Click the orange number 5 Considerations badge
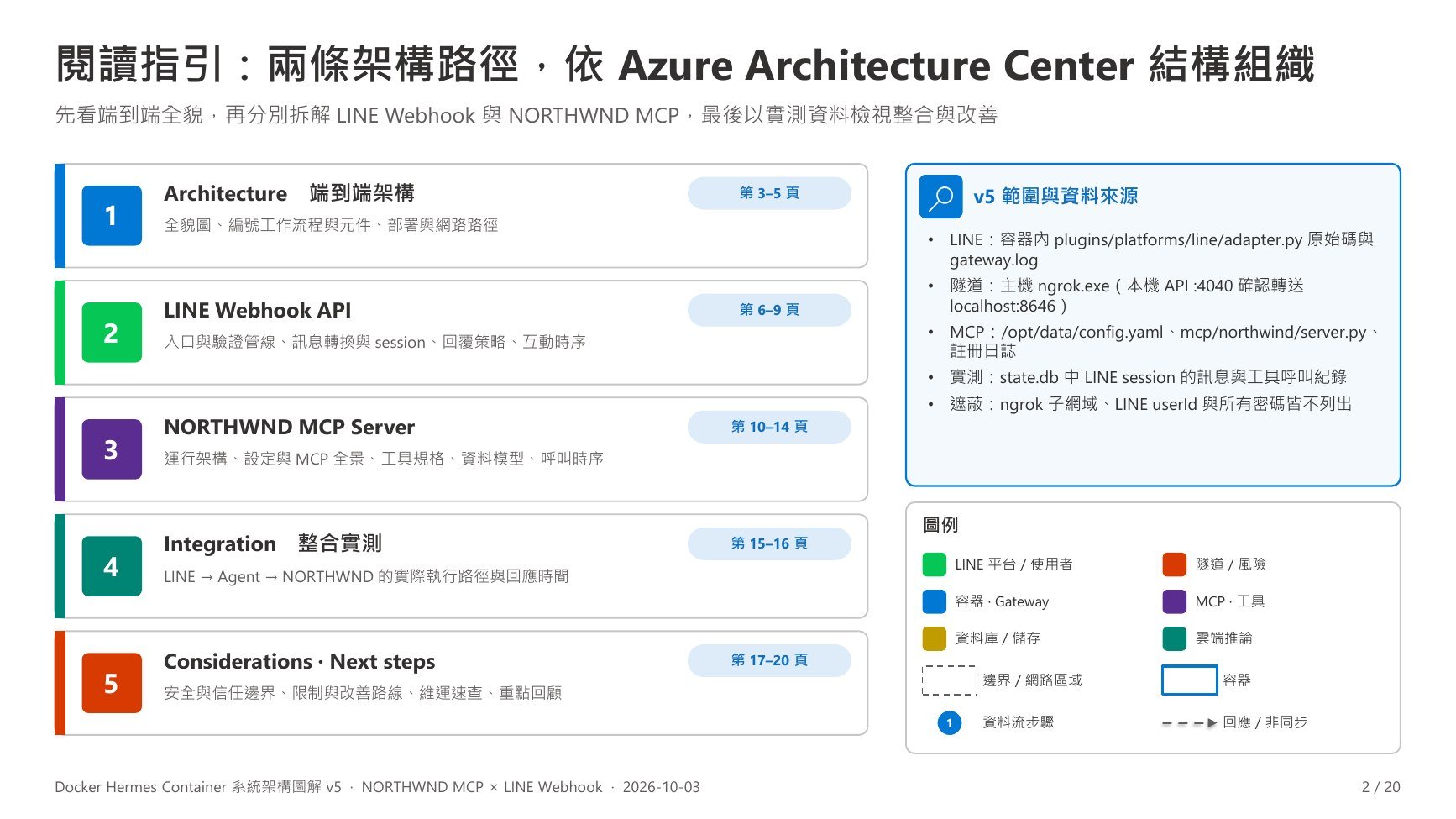The width and height of the screenshot is (1456, 819). pos(112,683)
